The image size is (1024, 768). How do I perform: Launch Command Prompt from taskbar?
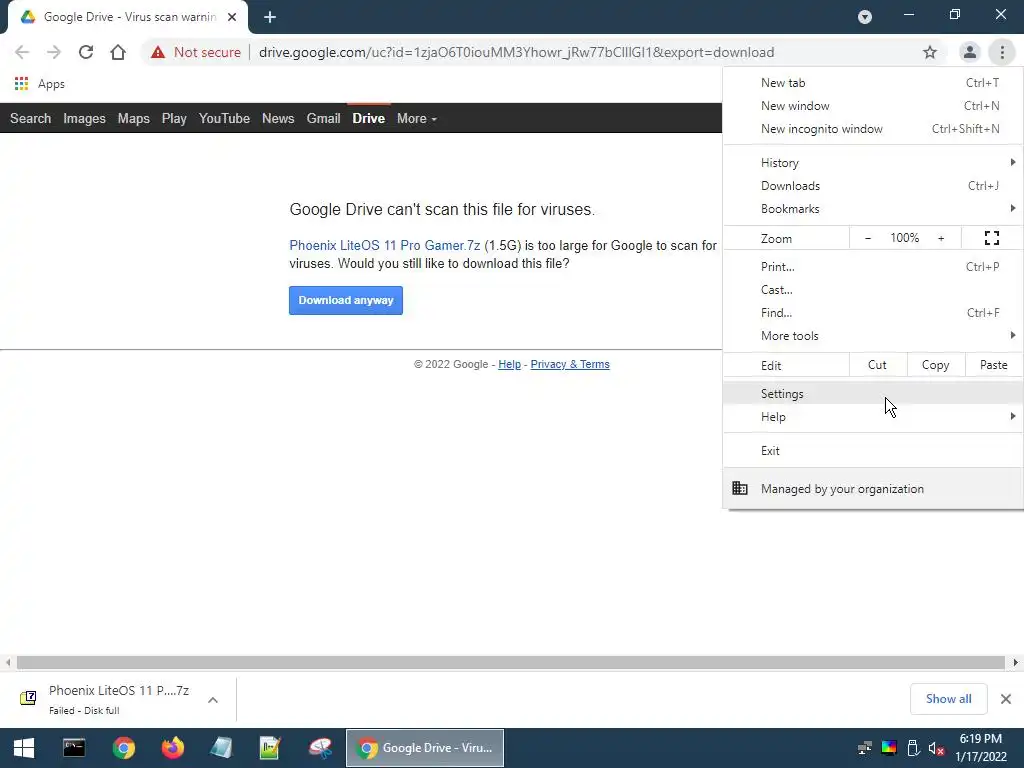click(x=74, y=748)
